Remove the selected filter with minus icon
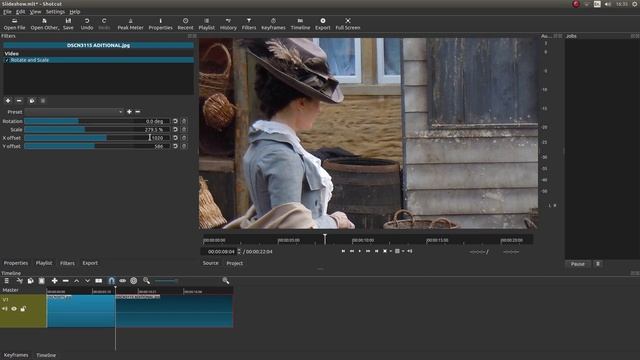Image resolution: width=640 pixels, height=360 pixels. (19, 100)
